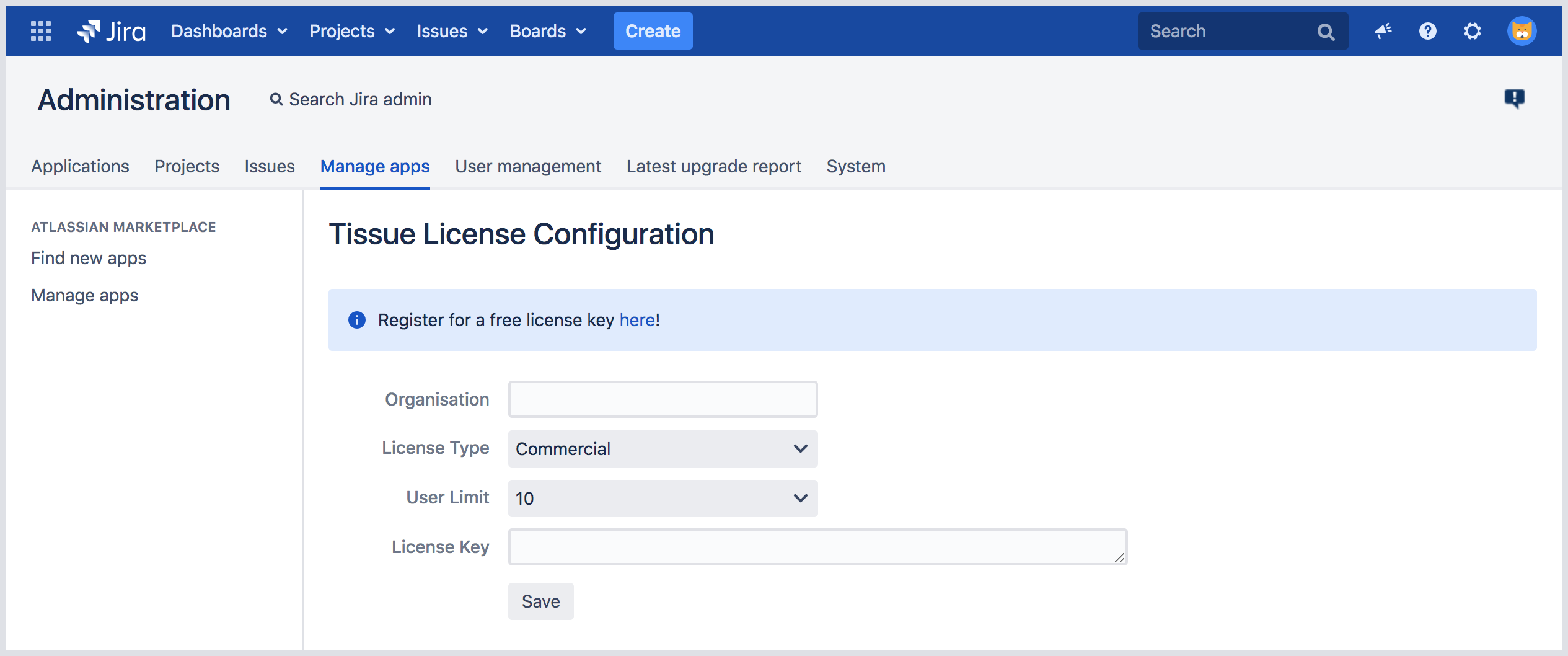
Task: Open Manage apps in sidebar
Action: pos(85,295)
